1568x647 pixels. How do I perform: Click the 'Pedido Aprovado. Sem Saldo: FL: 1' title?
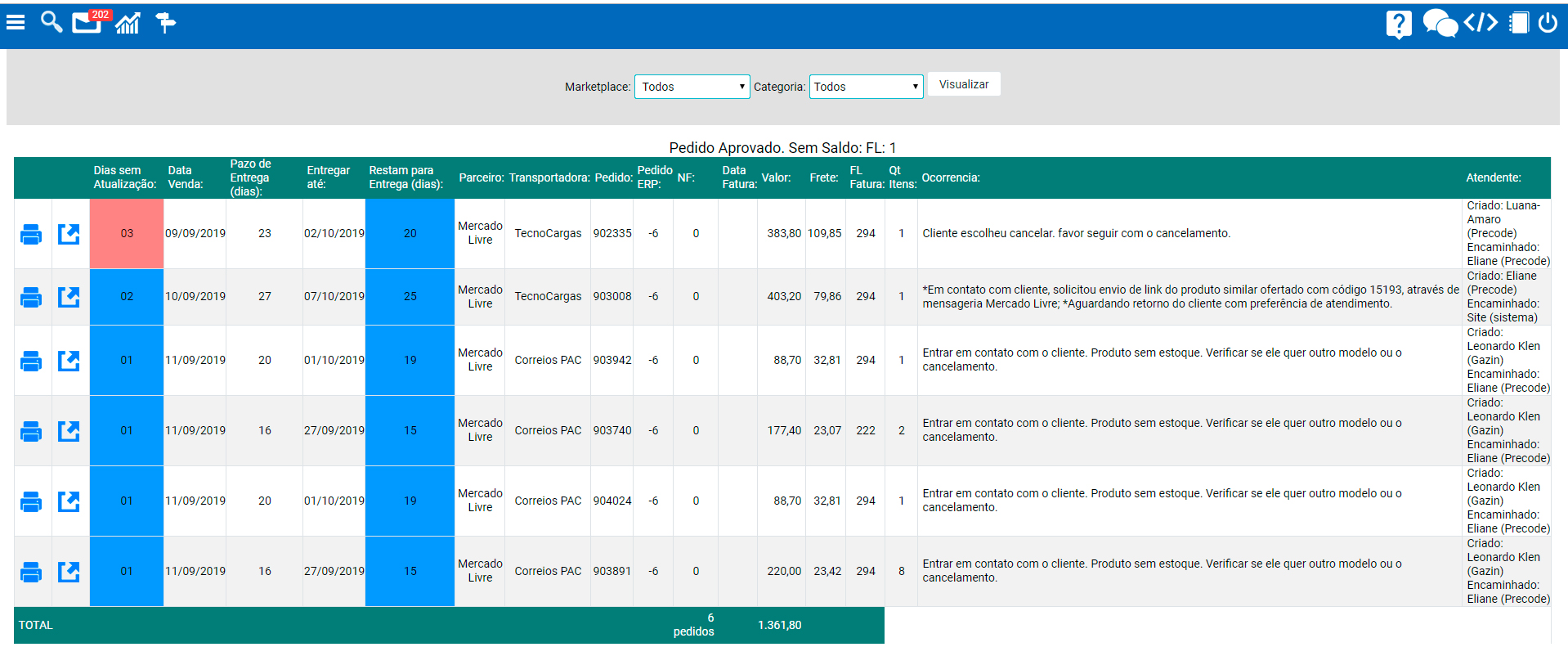pos(783,148)
